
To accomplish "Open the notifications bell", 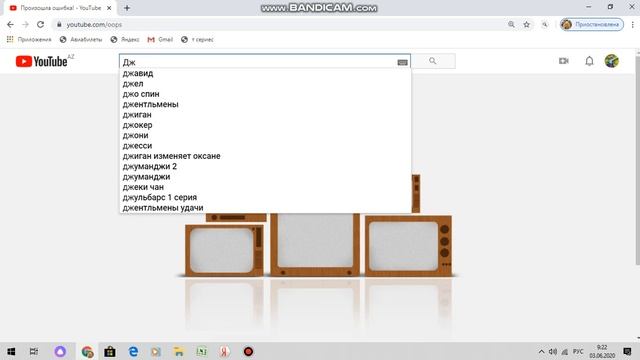I will point(589,61).
